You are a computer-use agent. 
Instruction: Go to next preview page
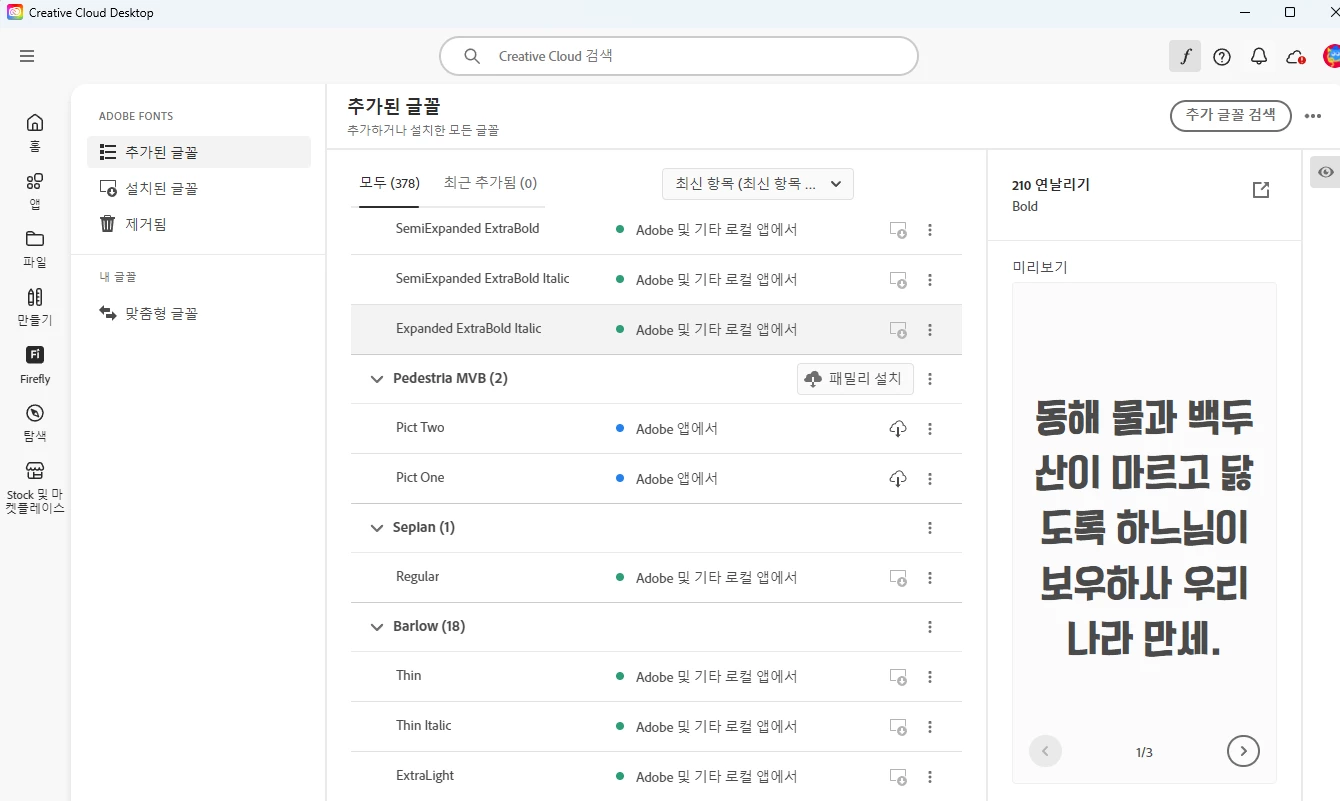pyautogui.click(x=1243, y=750)
